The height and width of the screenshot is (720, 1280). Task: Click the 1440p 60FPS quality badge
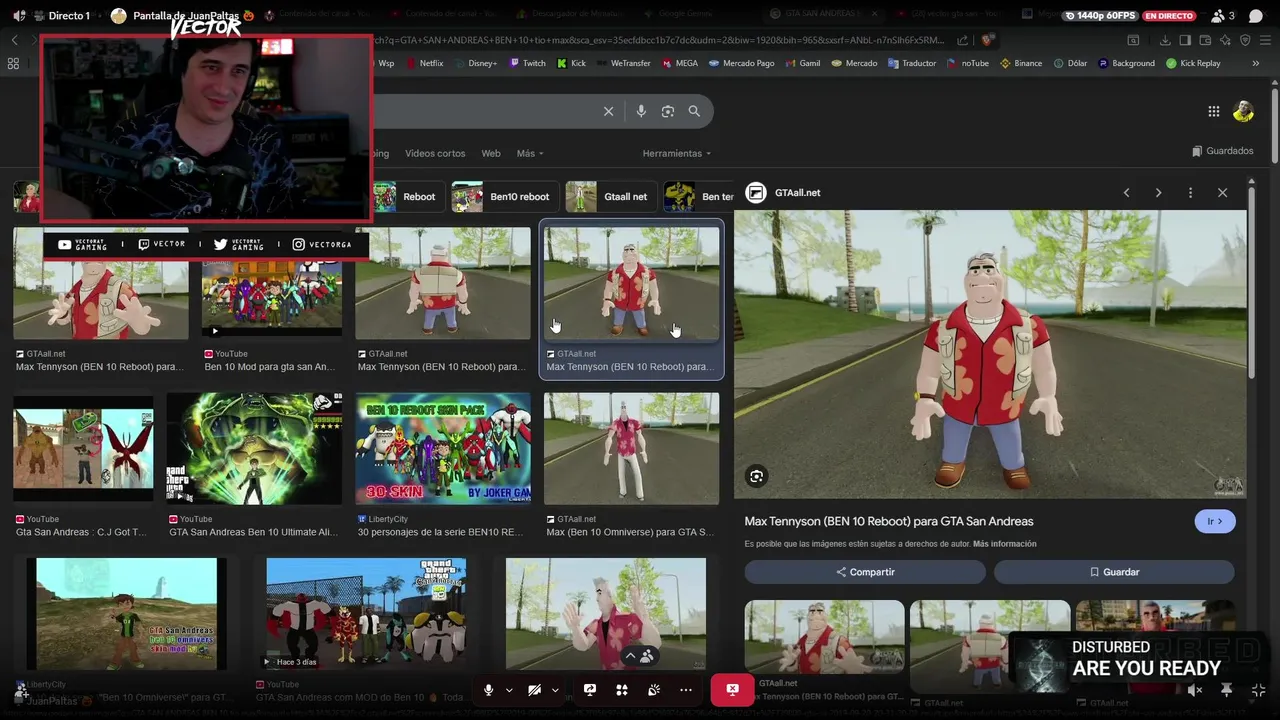tap(1100, 16)
